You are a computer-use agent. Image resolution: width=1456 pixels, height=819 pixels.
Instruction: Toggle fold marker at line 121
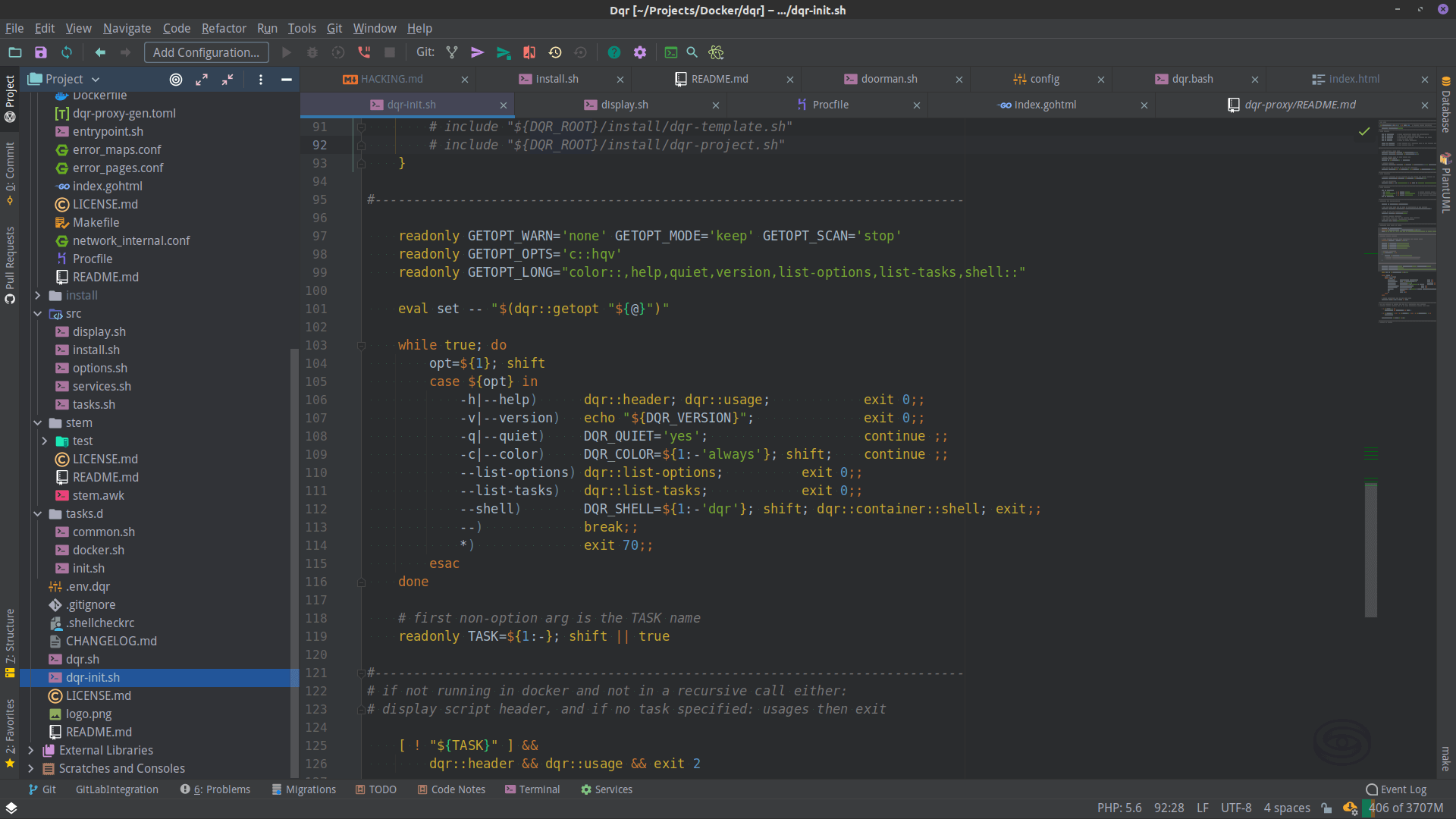[x=361, y=673]
